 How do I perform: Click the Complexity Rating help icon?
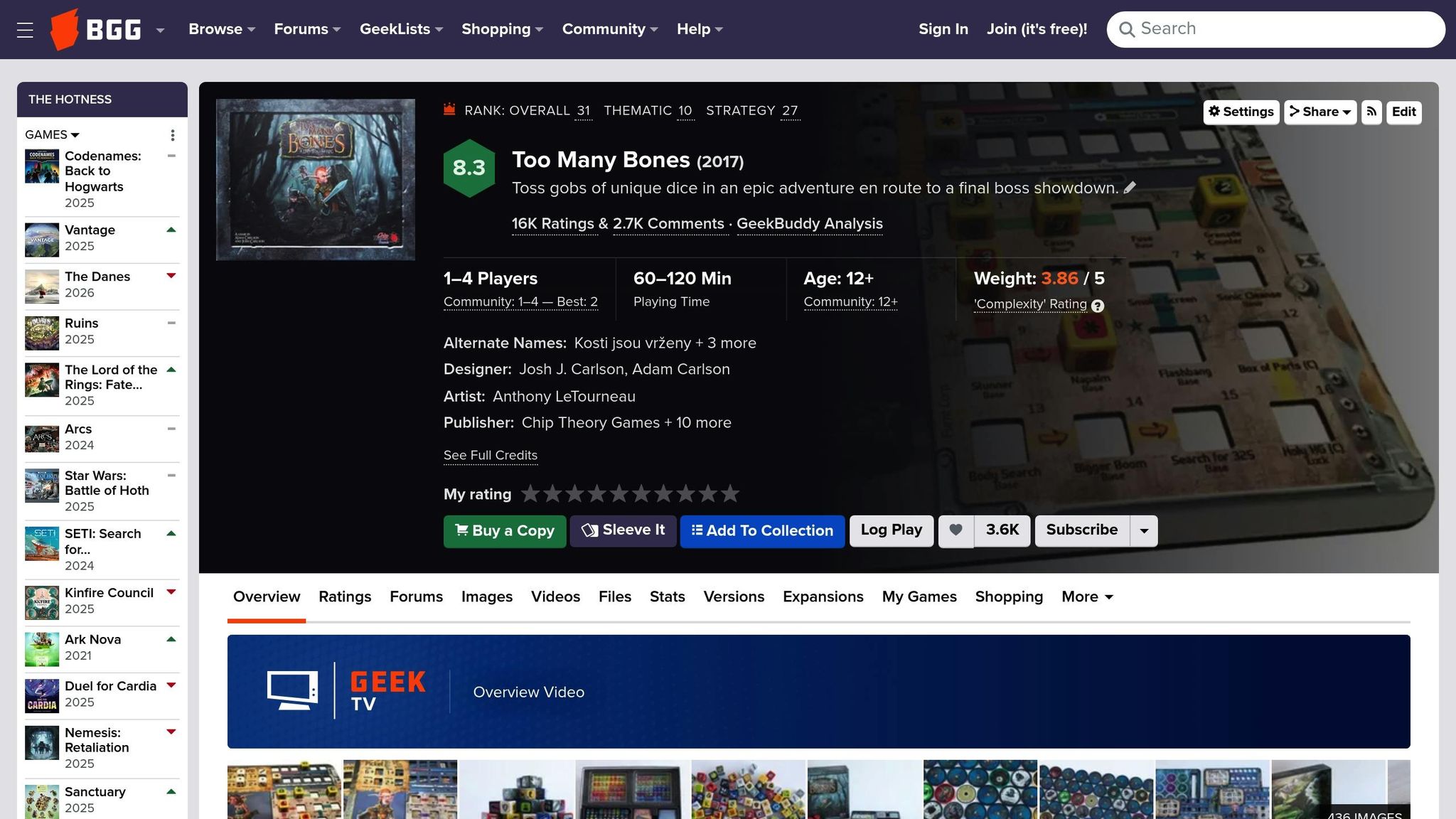pyautogui.click(x=1098, y=306)
